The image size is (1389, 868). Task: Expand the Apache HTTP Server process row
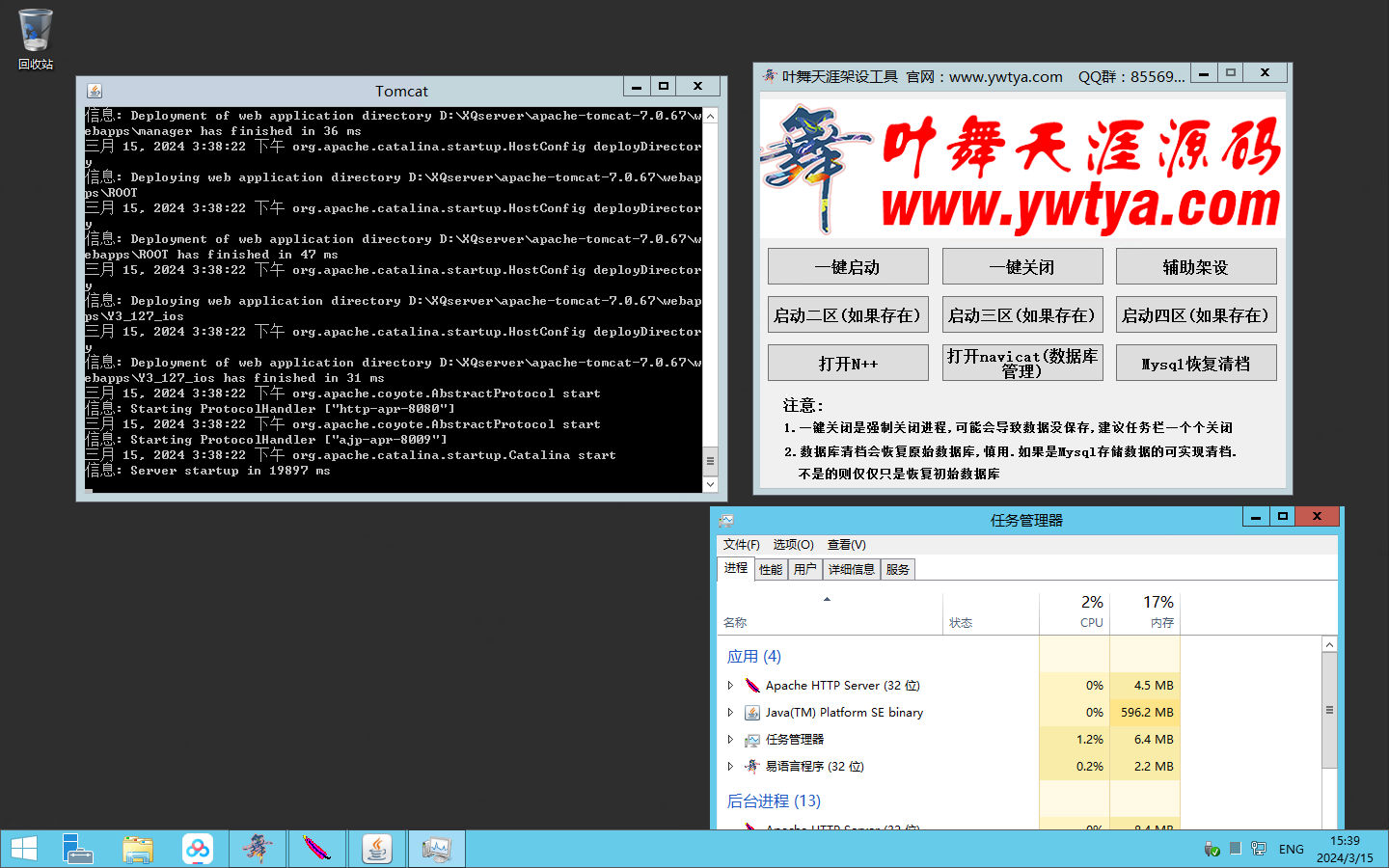pos(730,686)
